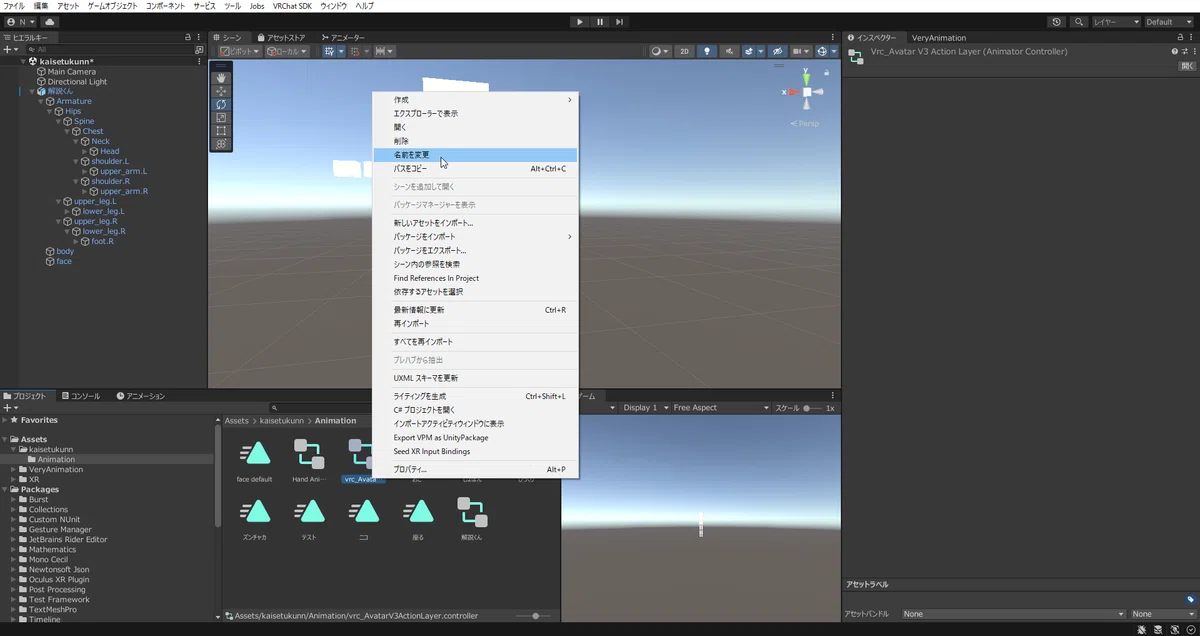Click the step forward button
Image resolution: width=1200 pixels, height=636 pixels.
(620, 21)
